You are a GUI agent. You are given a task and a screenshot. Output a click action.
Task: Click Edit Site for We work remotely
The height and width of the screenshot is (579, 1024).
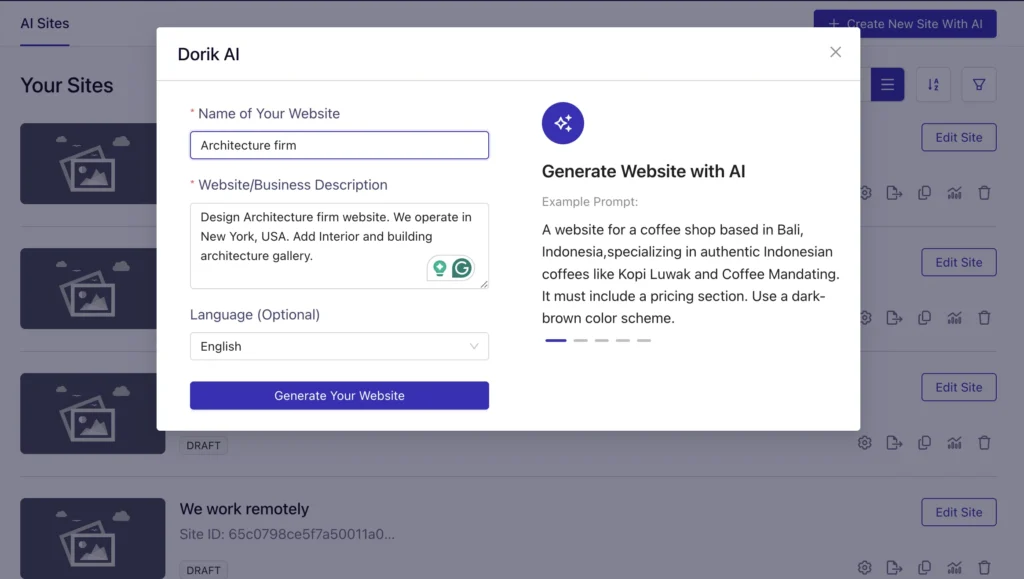(x=959, y=512)
